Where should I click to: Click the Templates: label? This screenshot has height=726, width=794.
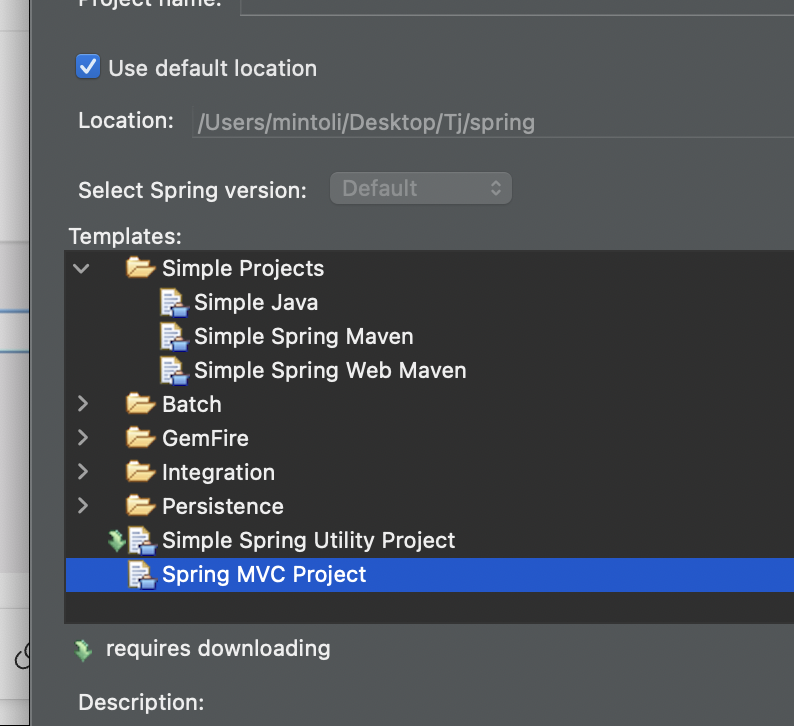point(125,236)
